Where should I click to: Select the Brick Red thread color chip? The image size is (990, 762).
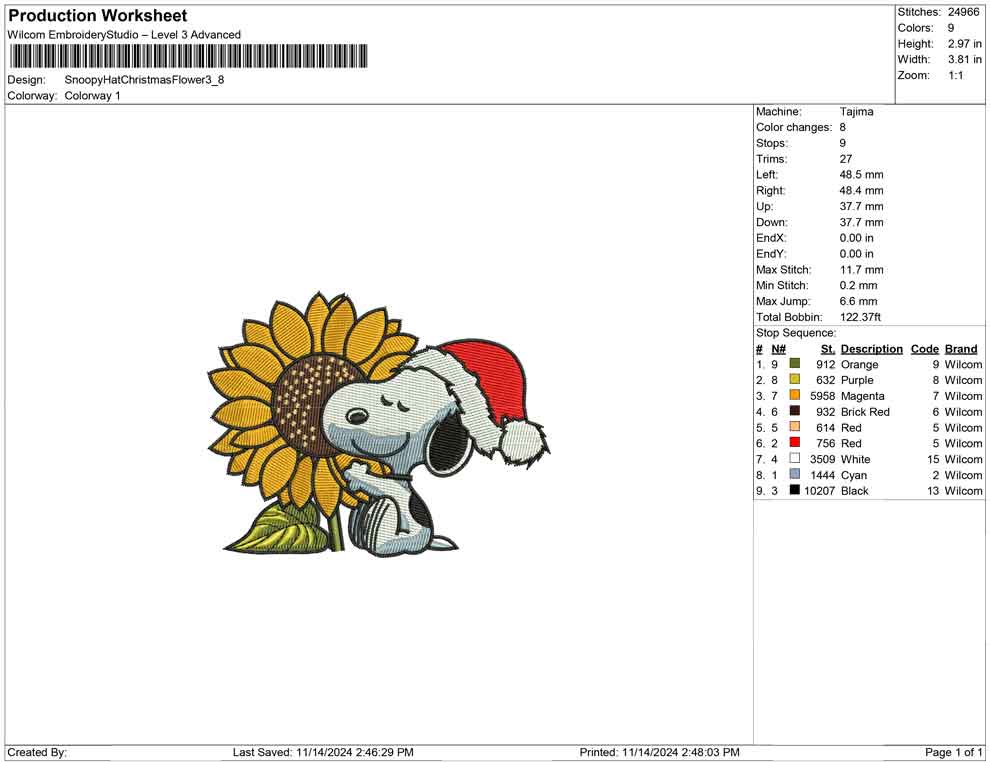click(793, 412)
